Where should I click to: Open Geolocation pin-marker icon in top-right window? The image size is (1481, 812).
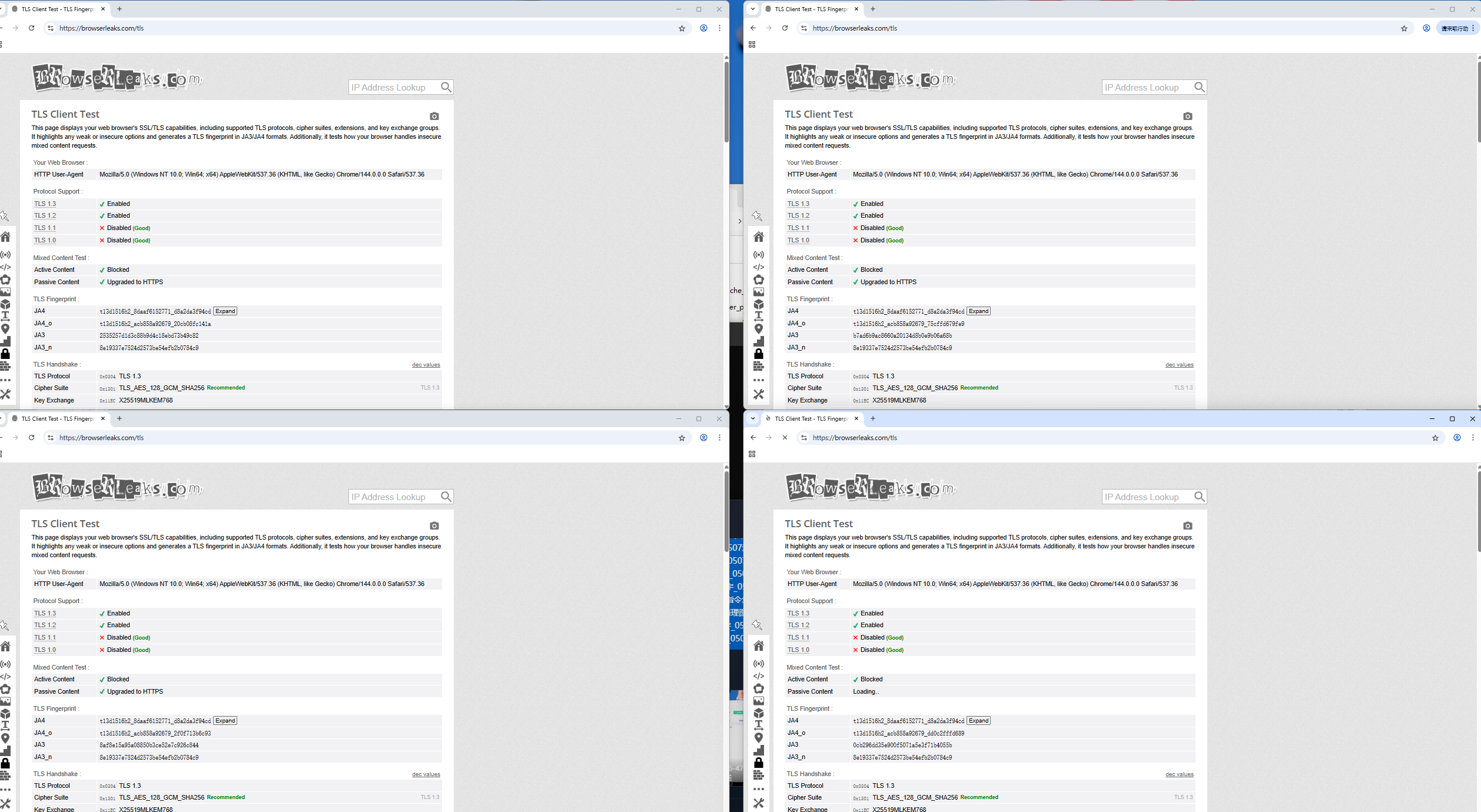click(x=759, y=329)
